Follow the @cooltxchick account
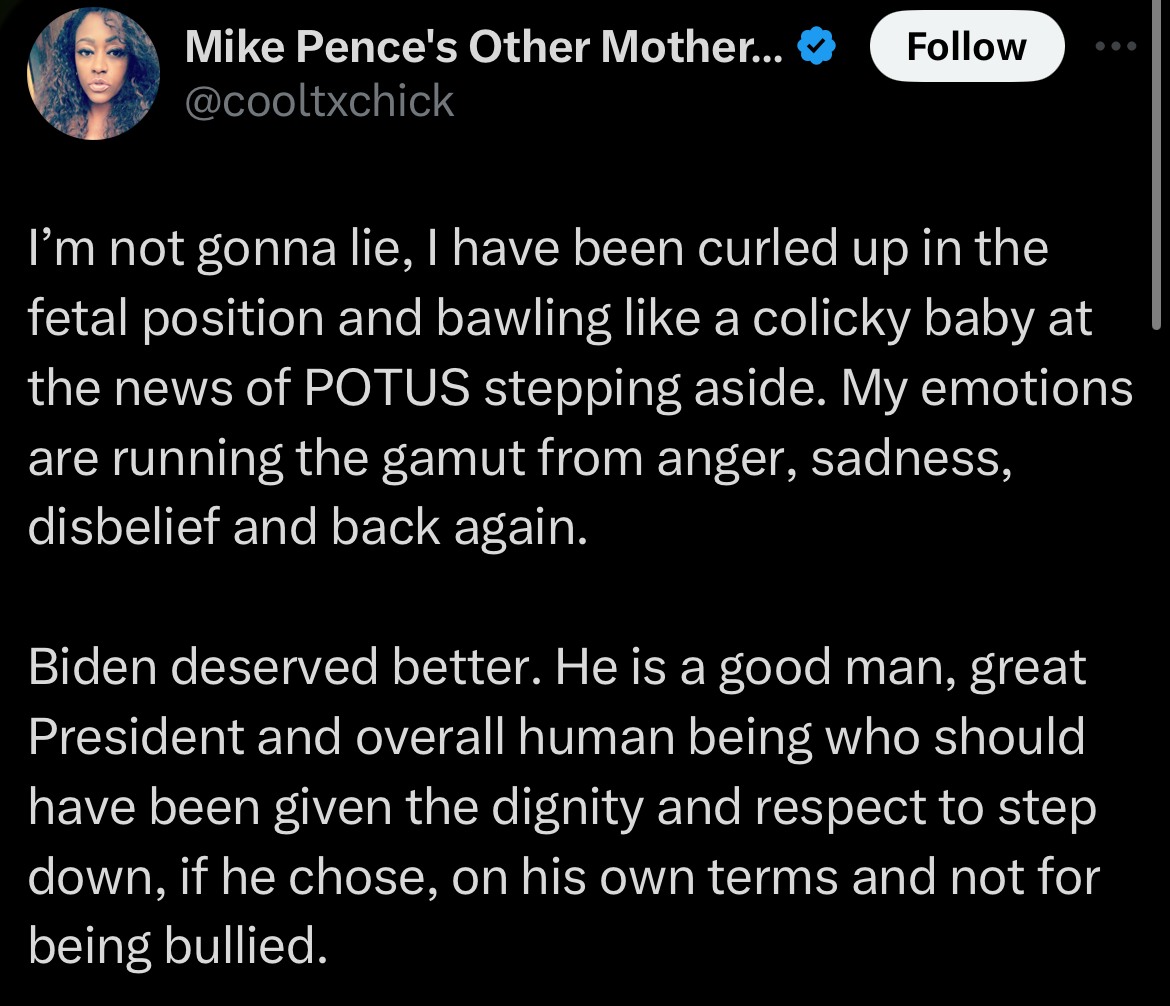 tap(967, 46)
